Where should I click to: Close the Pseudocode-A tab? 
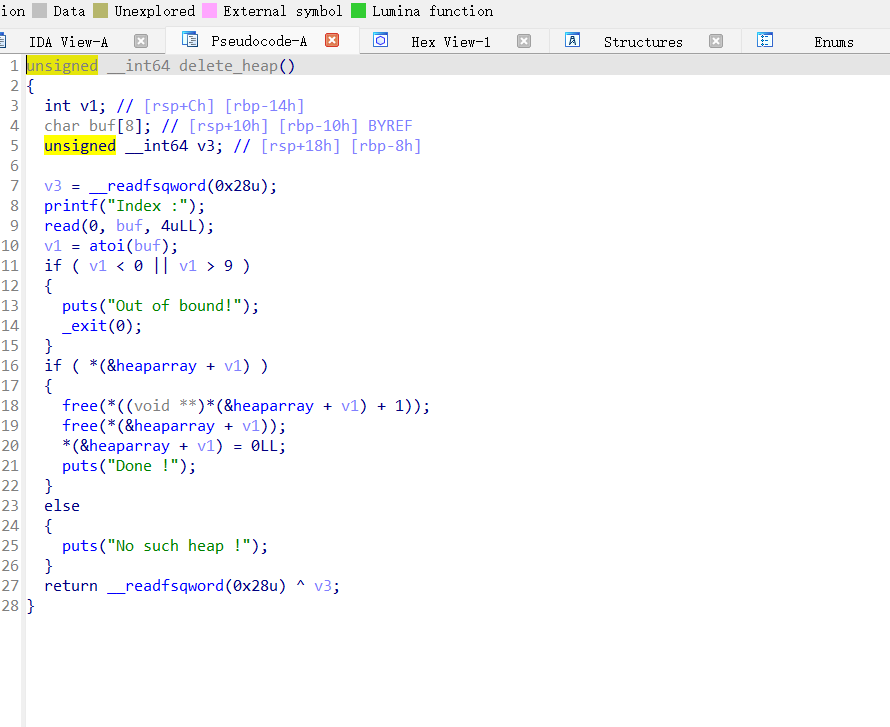pos(332,40)
